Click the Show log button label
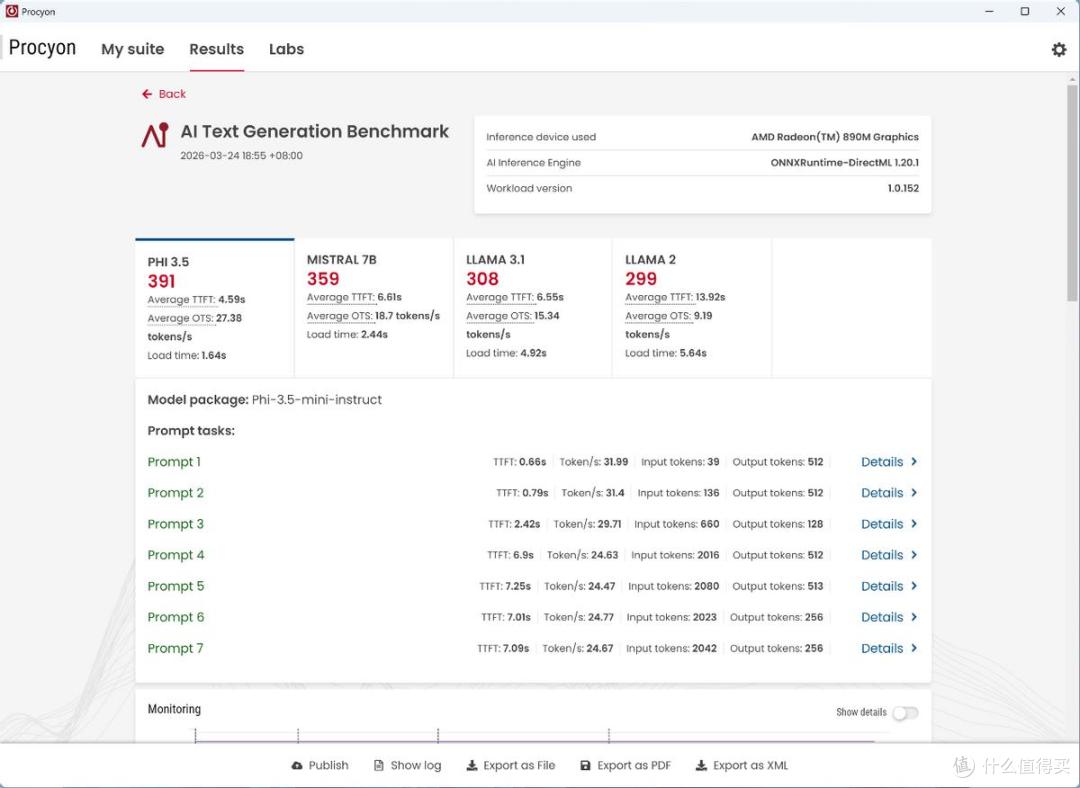1080x788 pixels. pos(416,765)
